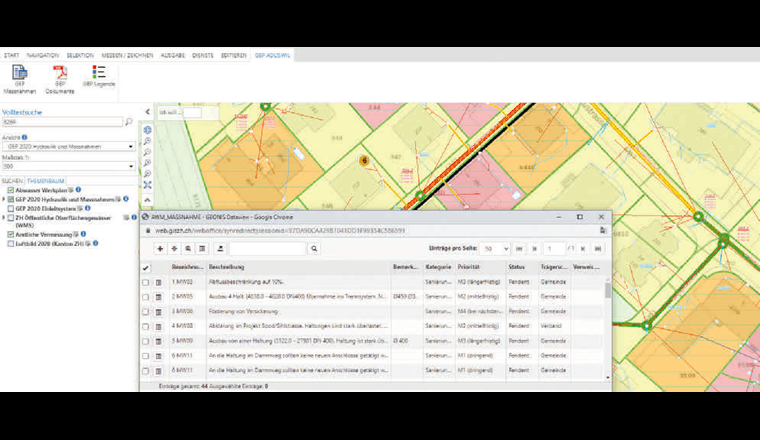
Task: Enable the Luftbild 2020 layer
Action: coord(11,243)
